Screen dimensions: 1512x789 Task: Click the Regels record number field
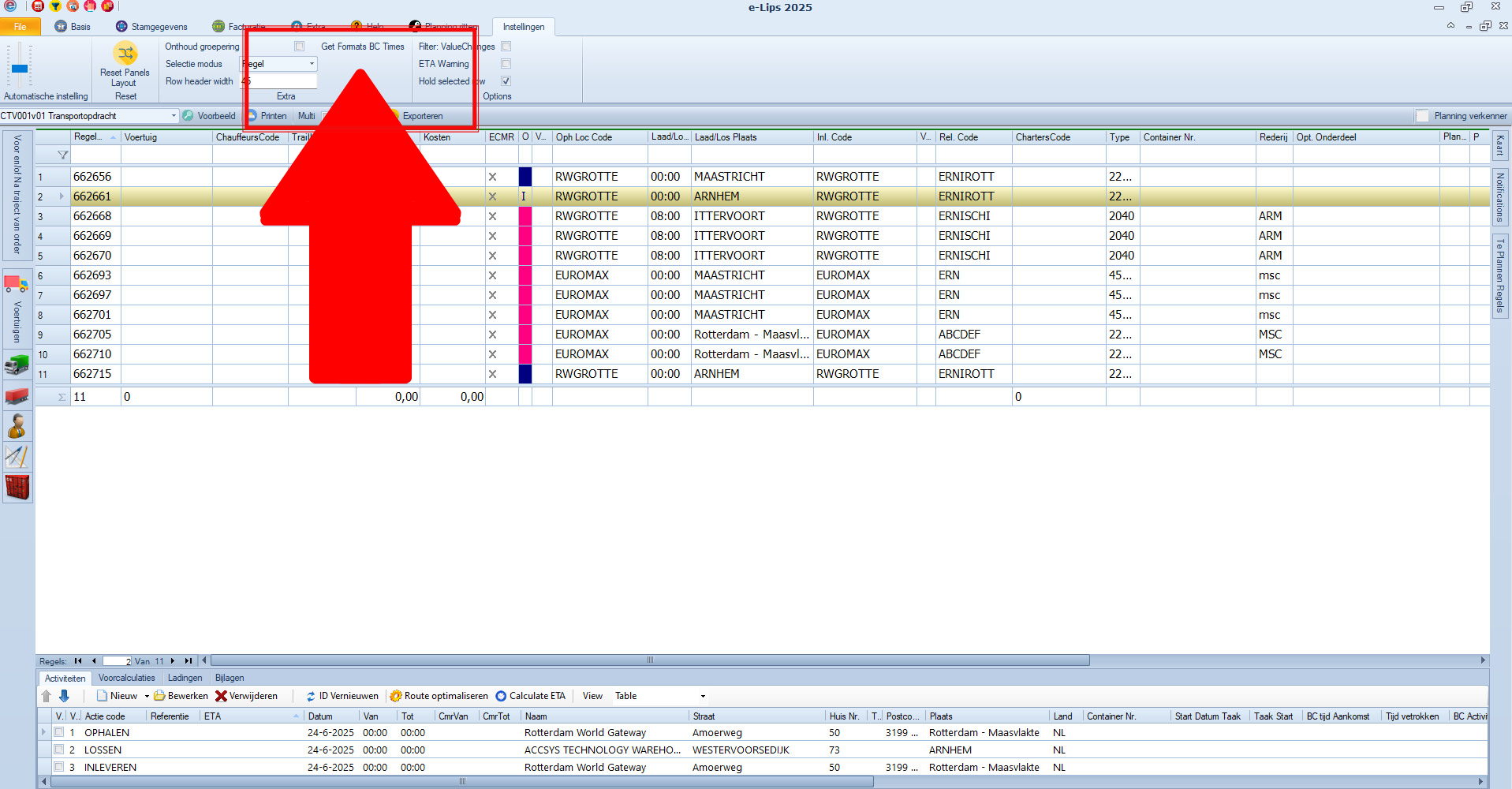(117, 661)
